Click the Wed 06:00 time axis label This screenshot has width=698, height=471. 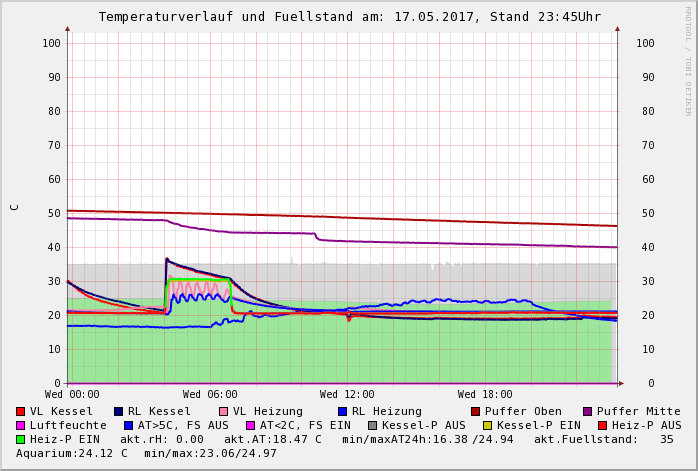(x=210, y=395)
